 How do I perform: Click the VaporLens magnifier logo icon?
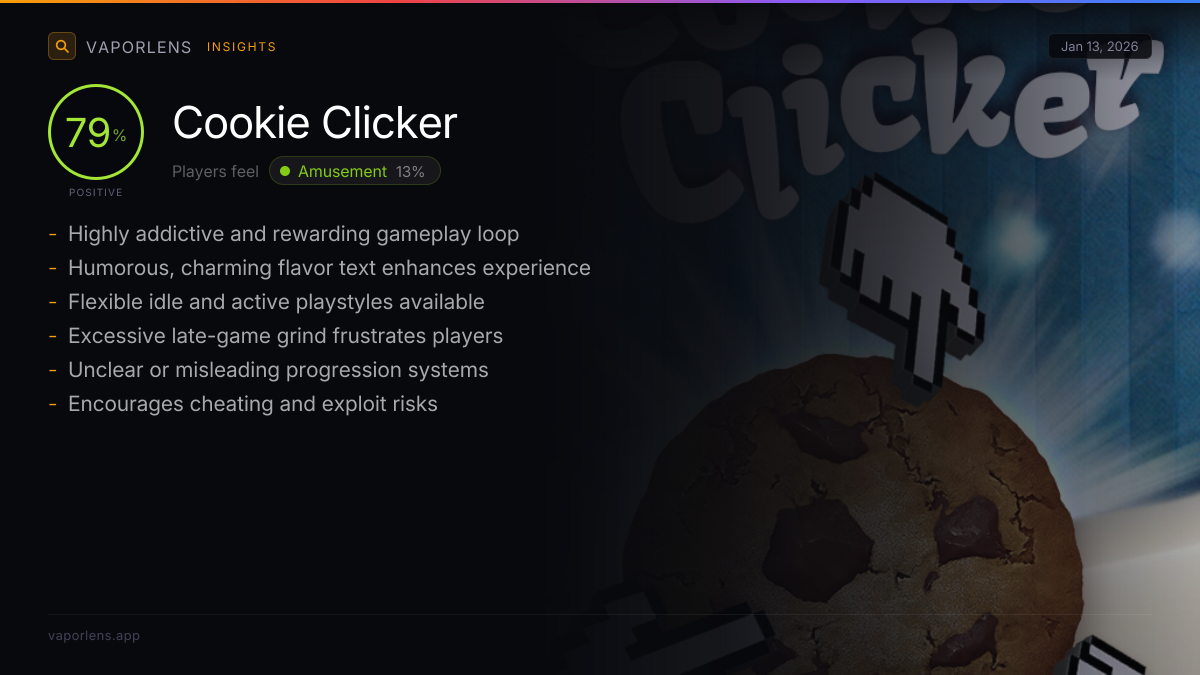pyautogui.click(x=62, y=46)
